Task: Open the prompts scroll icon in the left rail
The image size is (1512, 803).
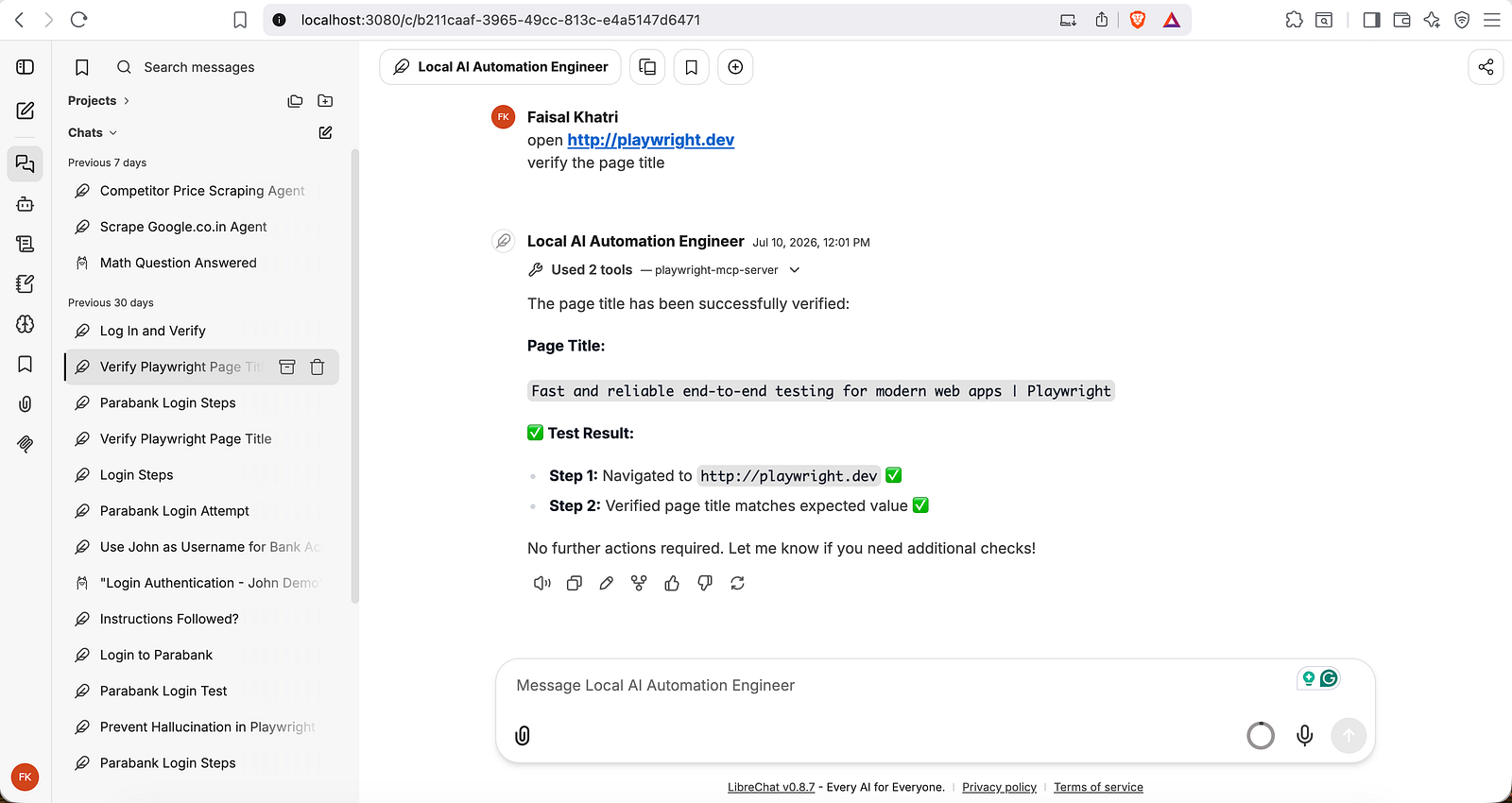Action: 26,244
